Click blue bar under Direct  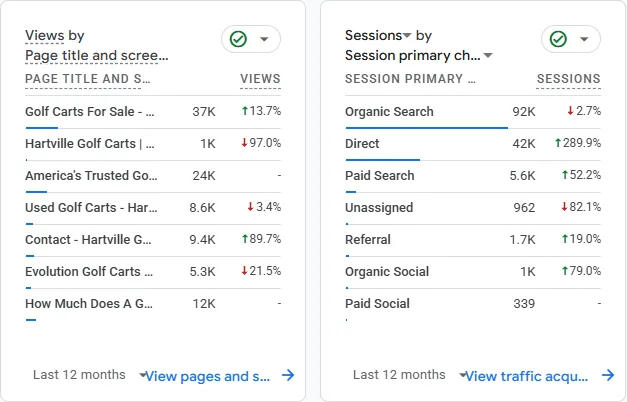coord(383,160)
